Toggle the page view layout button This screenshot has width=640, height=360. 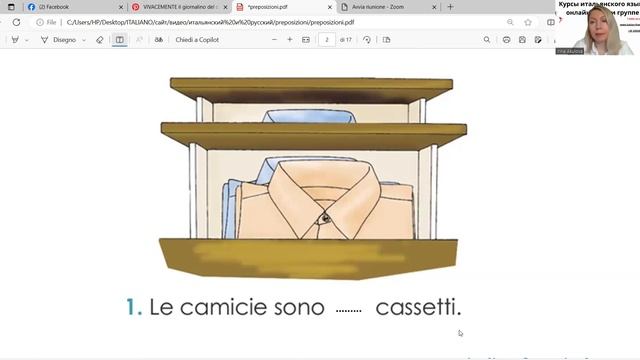coord(120,40)
